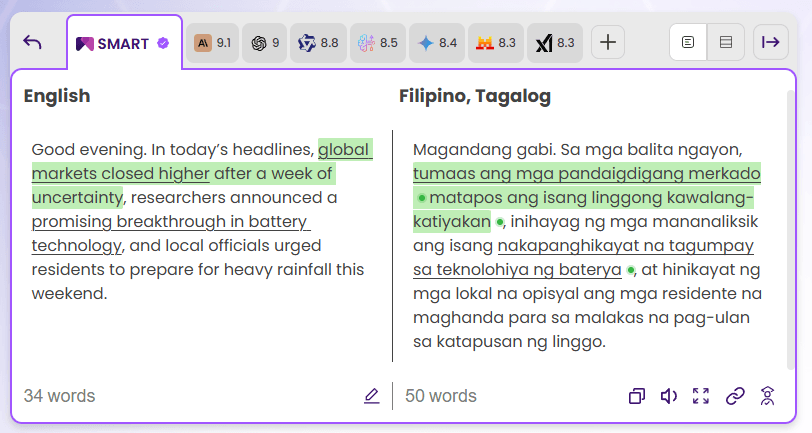Click the "34 words" source count
This screenshot has height=433, width=812.
pyautogui.click(x=60, y=396)
